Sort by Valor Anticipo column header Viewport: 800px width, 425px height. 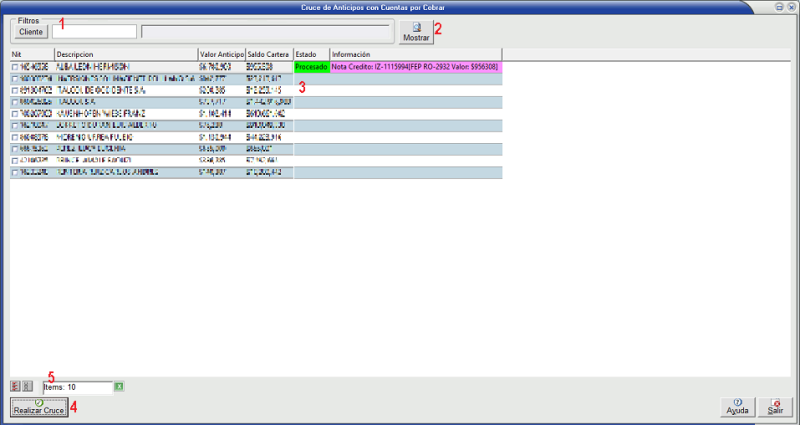point(220,54)
